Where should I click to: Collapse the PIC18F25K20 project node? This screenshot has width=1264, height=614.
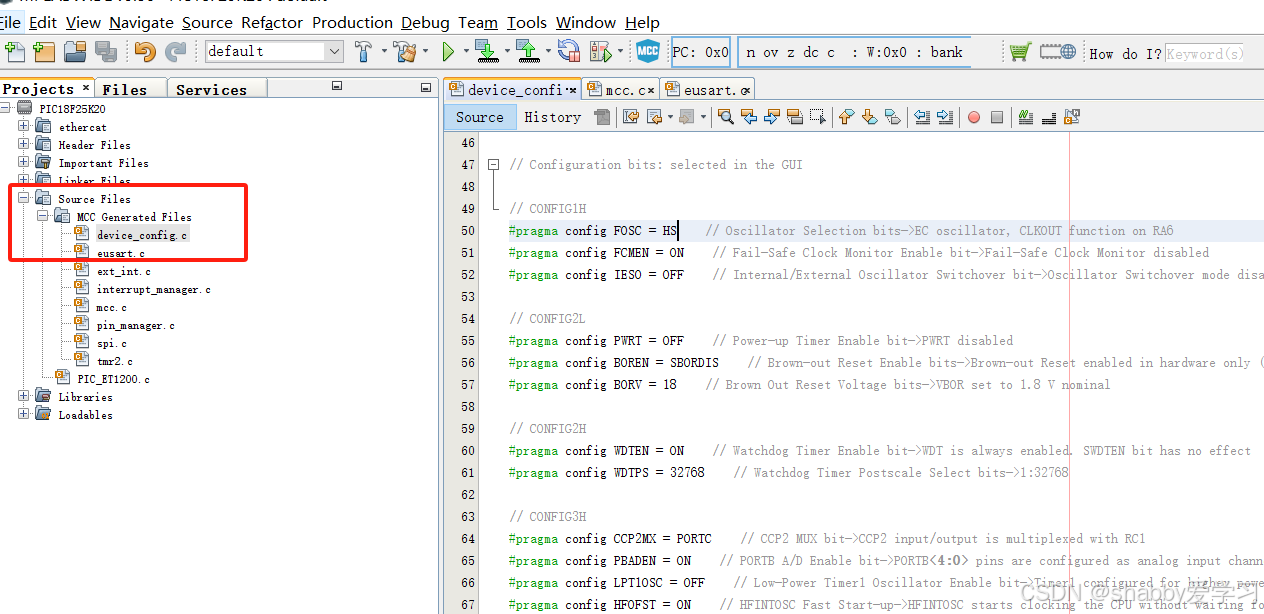pyautogui.click(x=7, y=108)
